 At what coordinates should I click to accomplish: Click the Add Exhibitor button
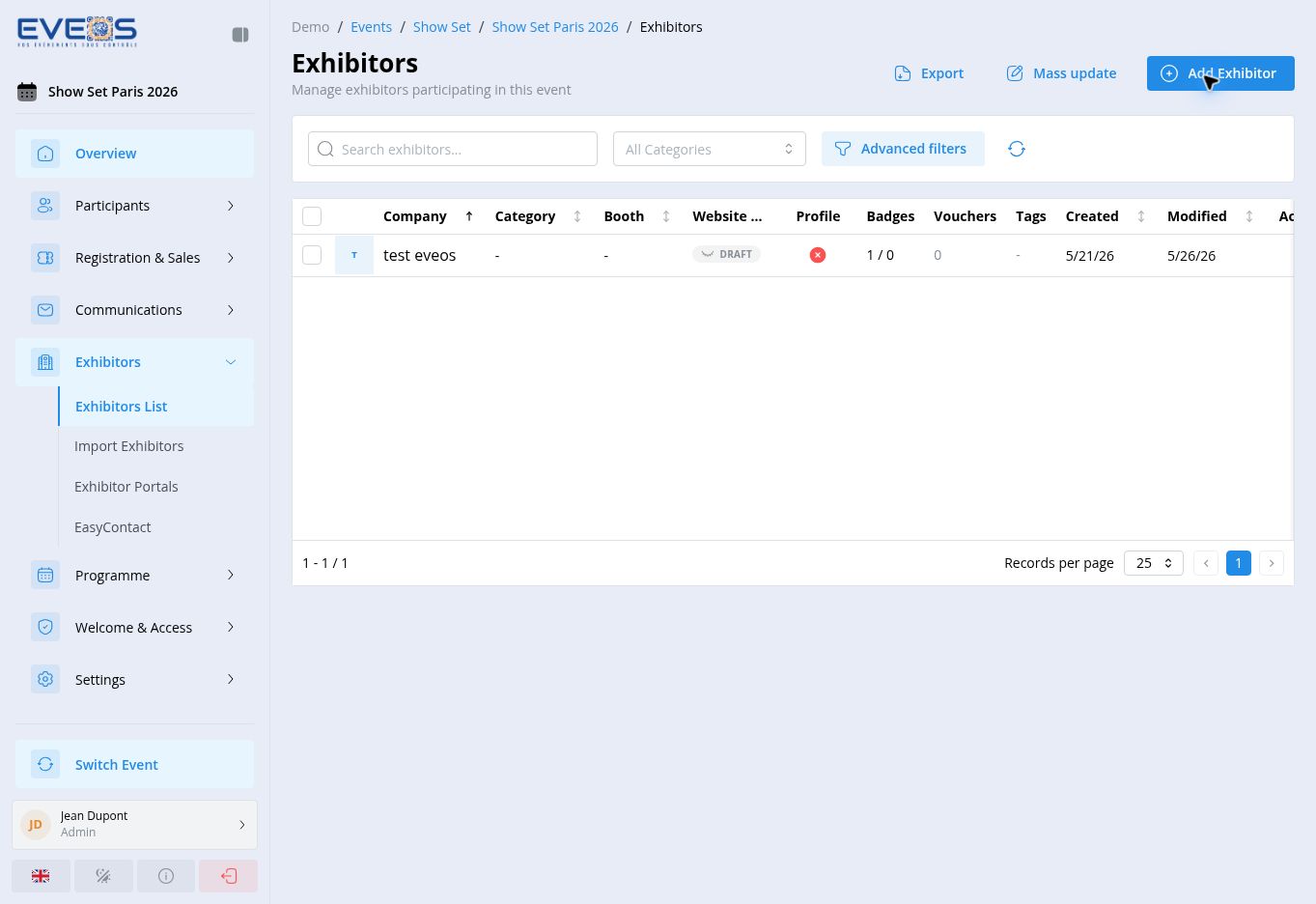pyautogui.click(x=1220, y=73)
